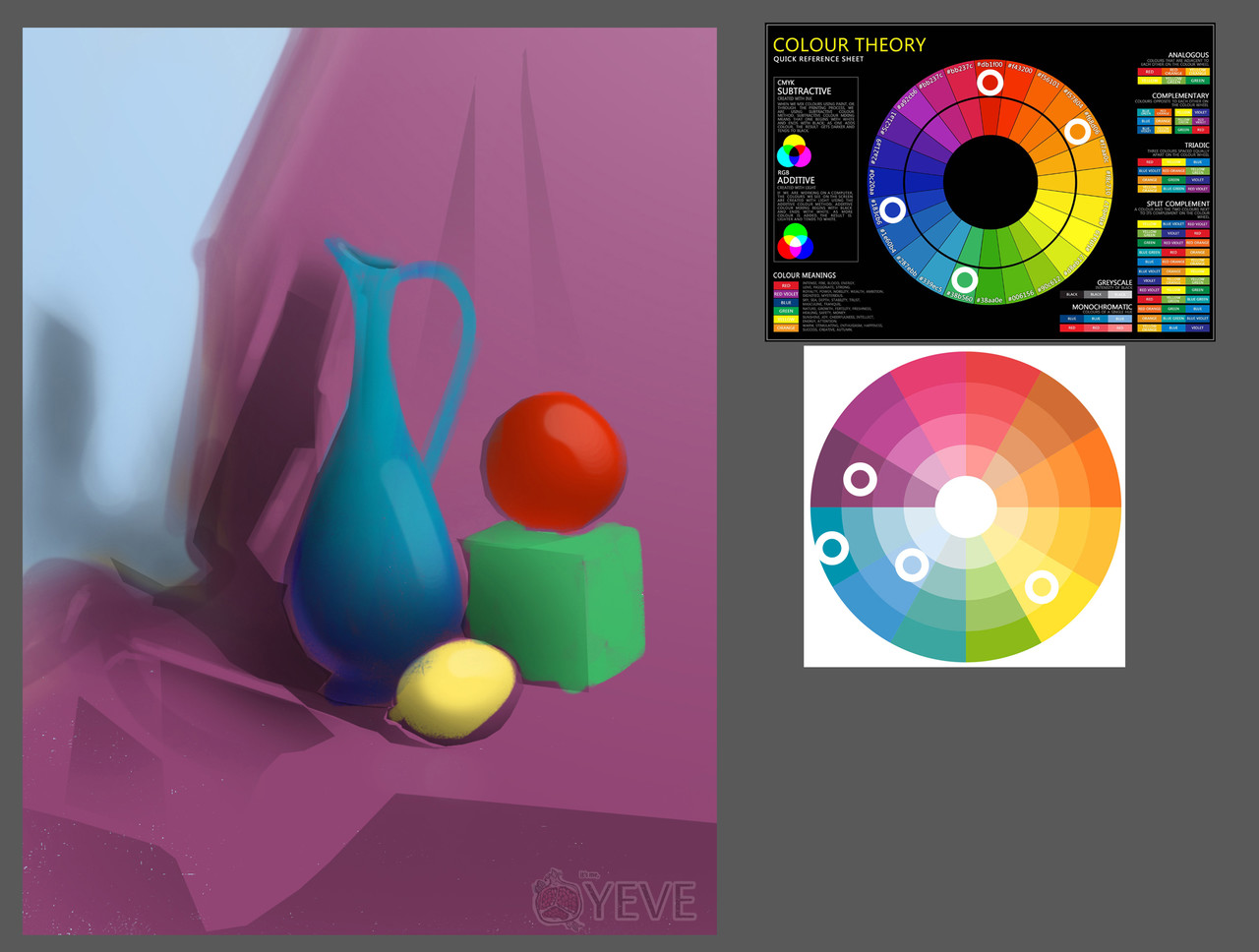Click the white ring on the orange wheel segment
This screenshot has width=1259, height=952.
(1077, 131)
